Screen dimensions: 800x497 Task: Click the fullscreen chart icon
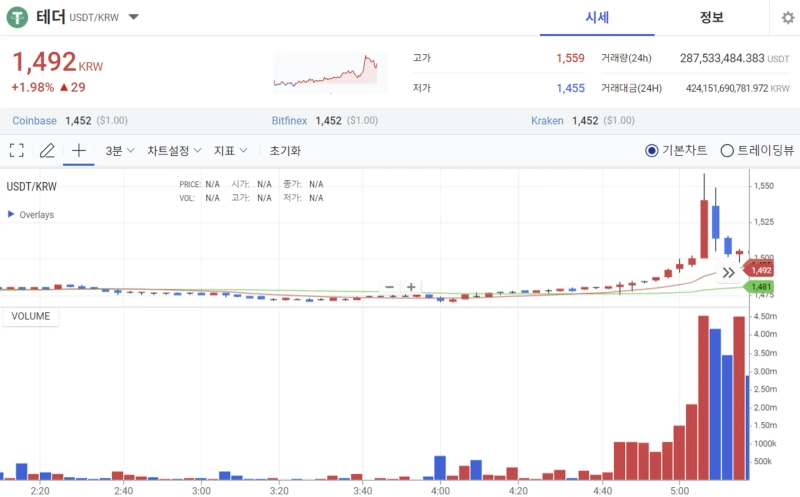(x=16, y=151)
